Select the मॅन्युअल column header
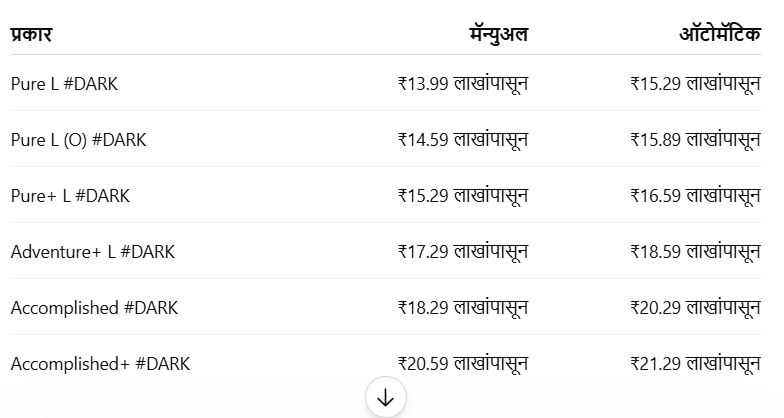 pyautogui.click(x=498, y=34)
